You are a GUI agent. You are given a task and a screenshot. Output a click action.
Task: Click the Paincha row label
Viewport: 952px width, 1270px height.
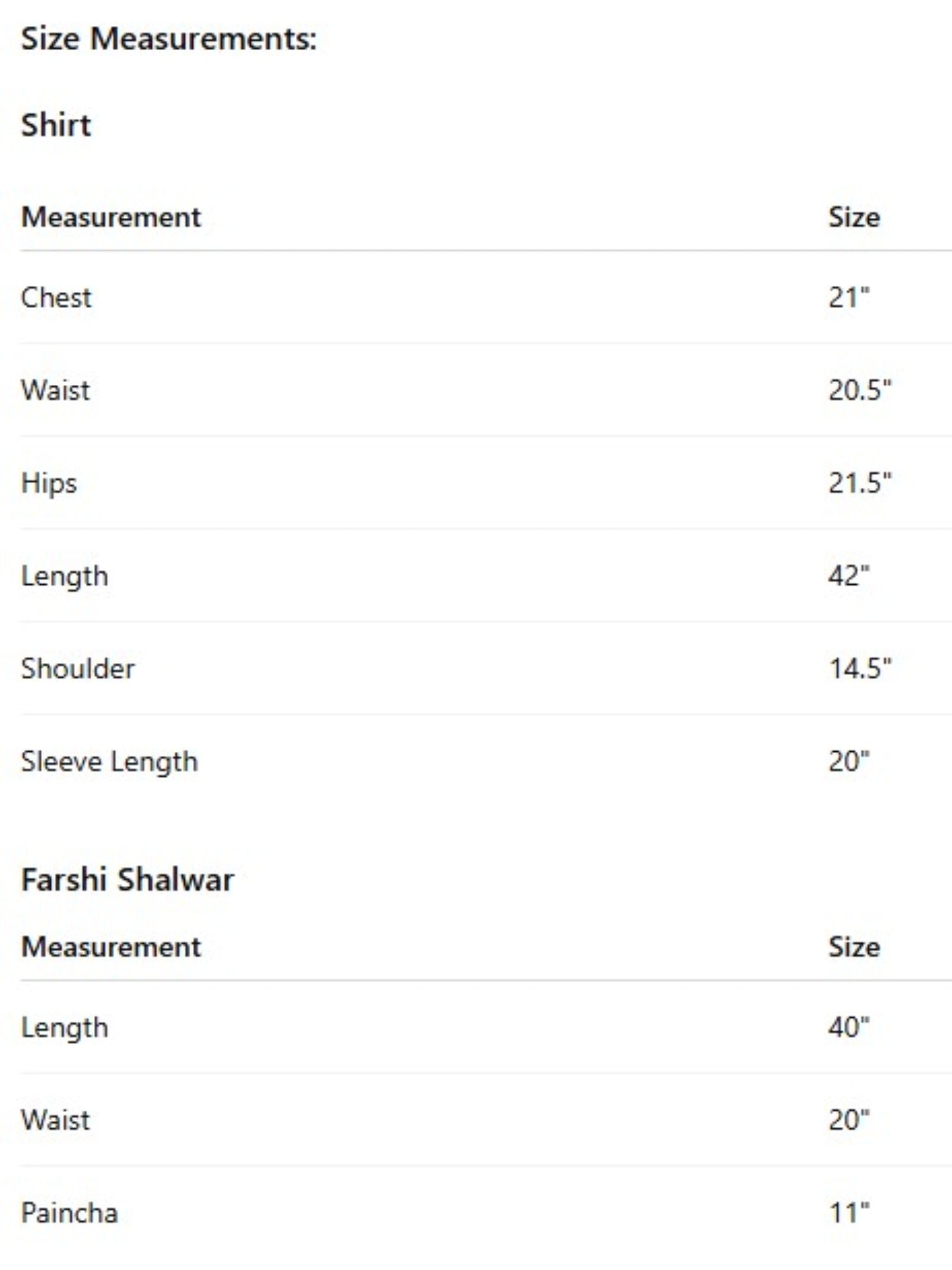pos(69,1213)
